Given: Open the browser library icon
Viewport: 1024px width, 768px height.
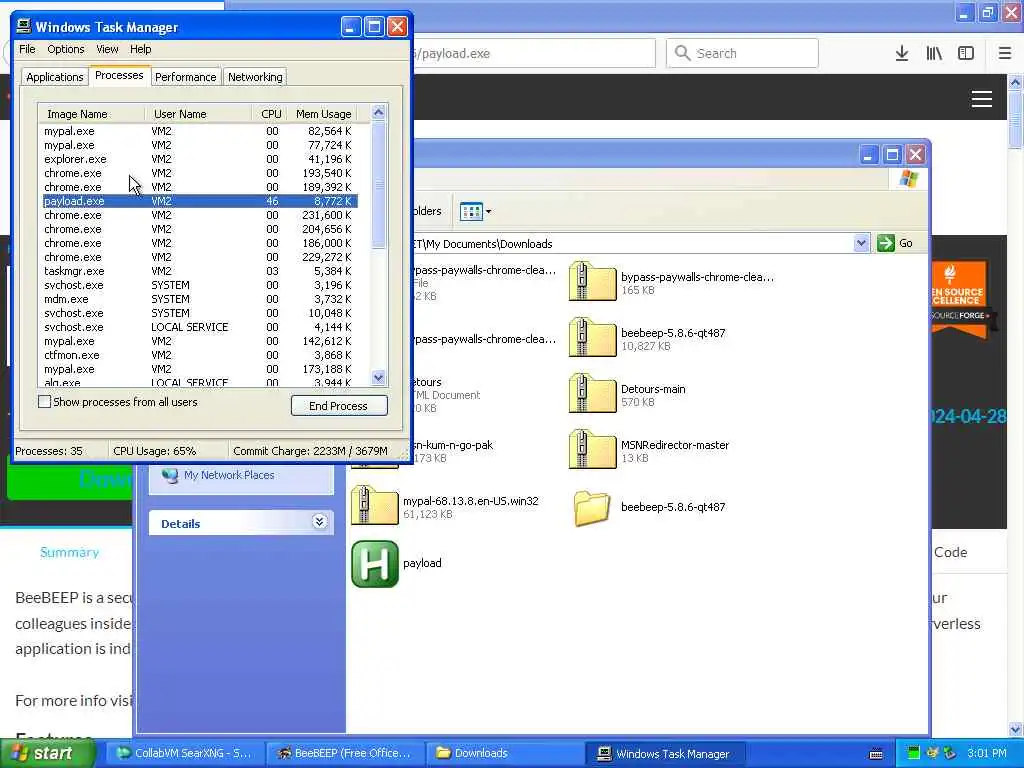Looking at the screenshot, I should 934,54.
